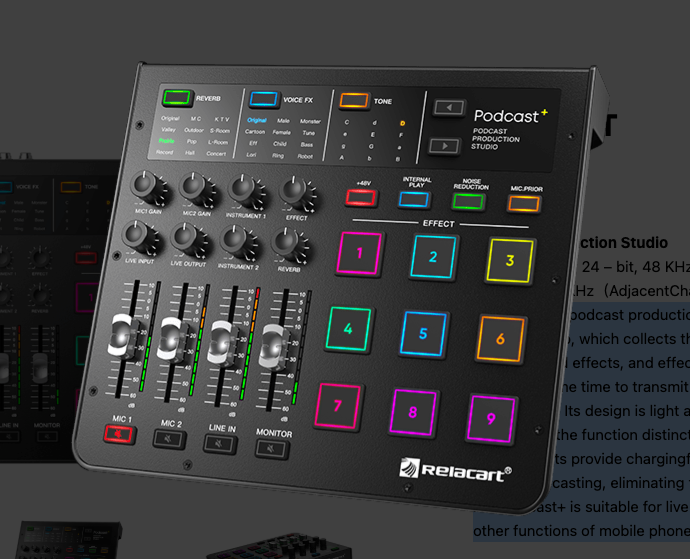Hit orange effect pad 6
The width and height of the screenshot is (690, 559).
[x=501, y=339]
